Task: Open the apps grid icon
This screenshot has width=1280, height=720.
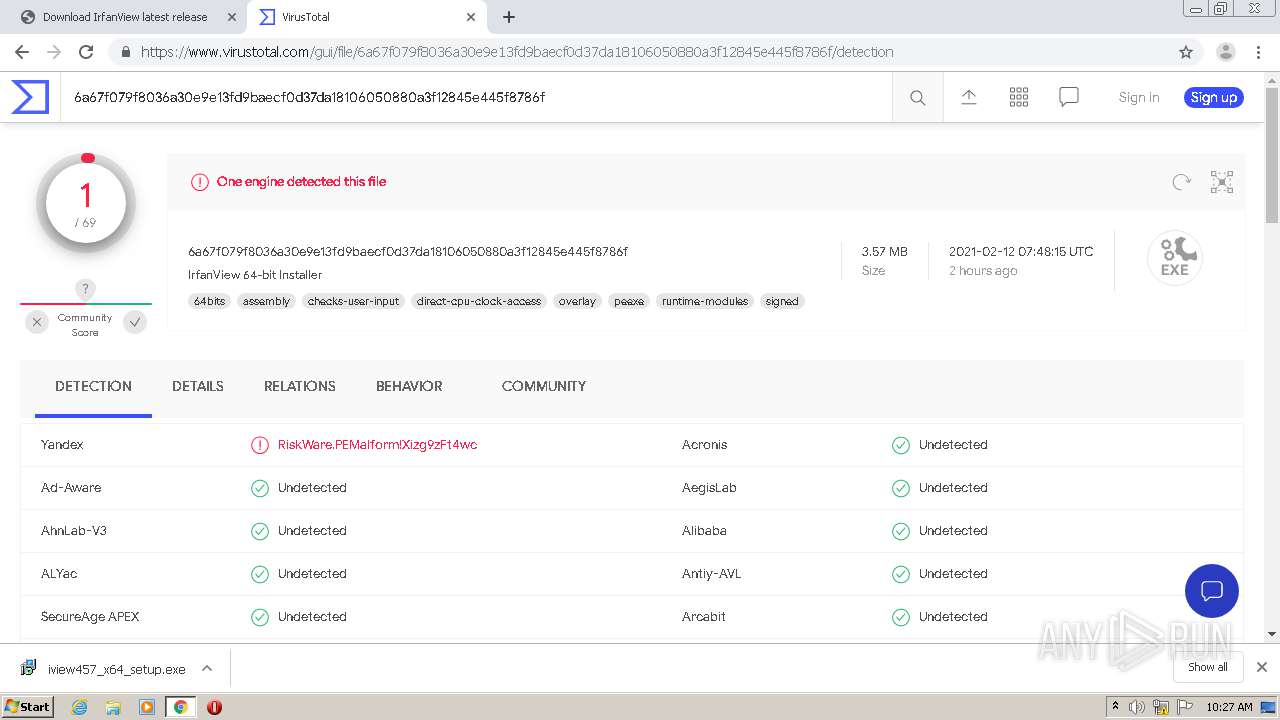Action: tap(1018, 97)
